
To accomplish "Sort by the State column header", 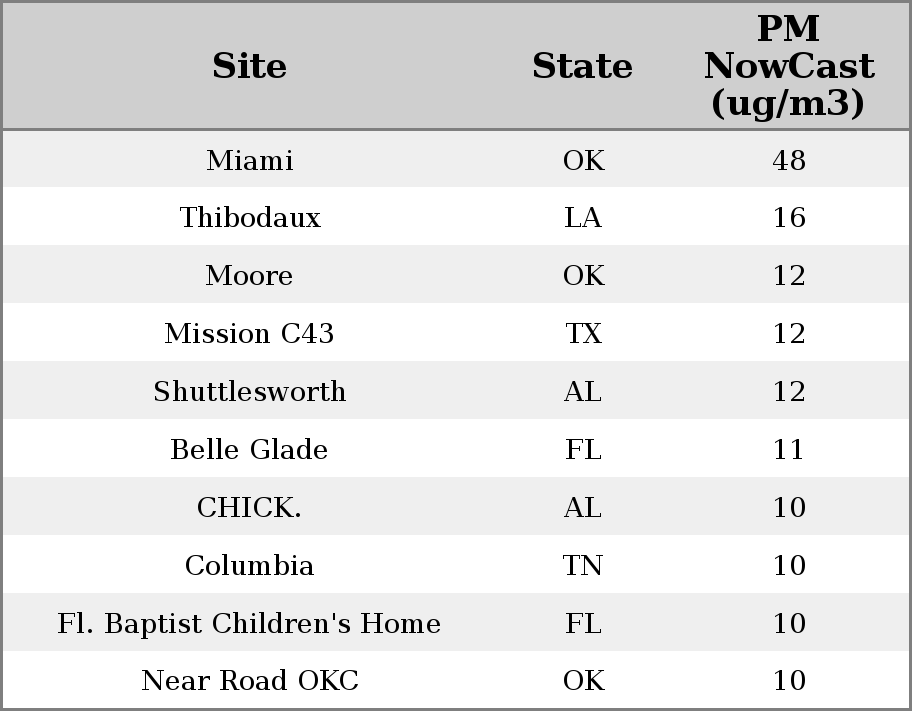I will 582,66.
